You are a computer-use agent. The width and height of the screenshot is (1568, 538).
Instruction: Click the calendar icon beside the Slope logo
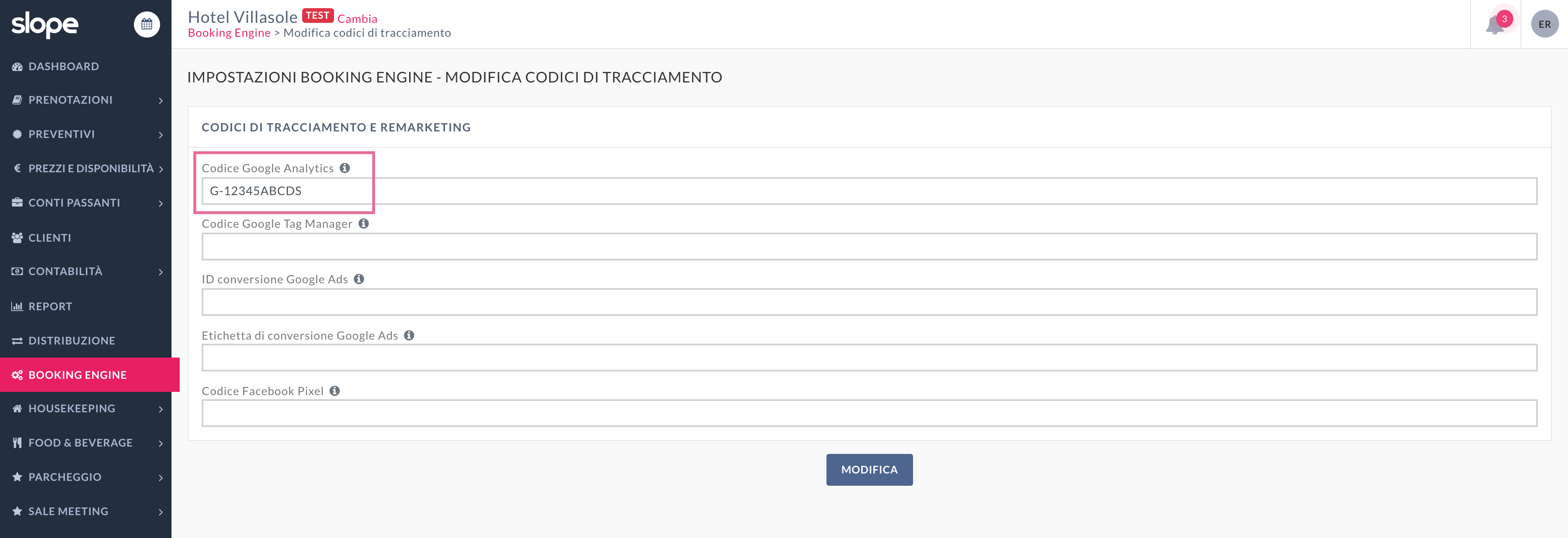(147, 24)
